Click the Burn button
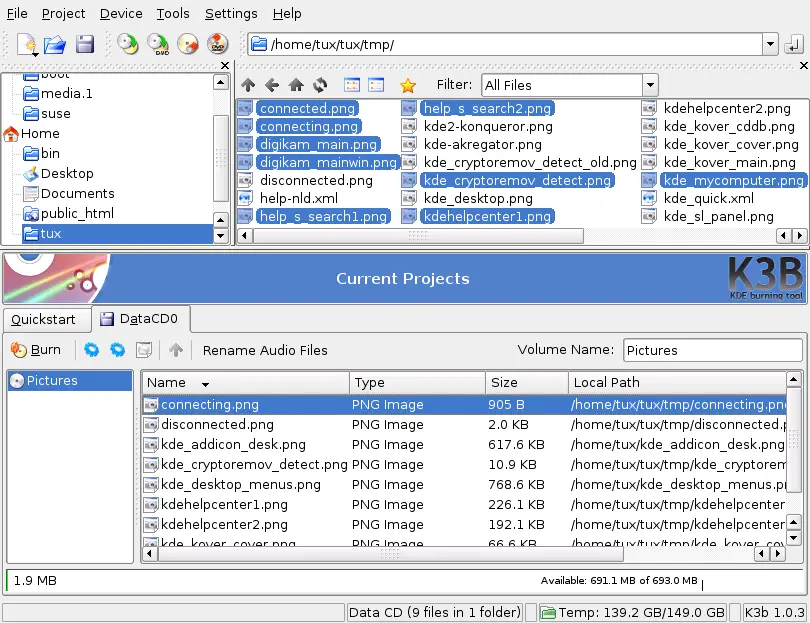The width and height of the screenshot is (810, 623). (36, 350)
